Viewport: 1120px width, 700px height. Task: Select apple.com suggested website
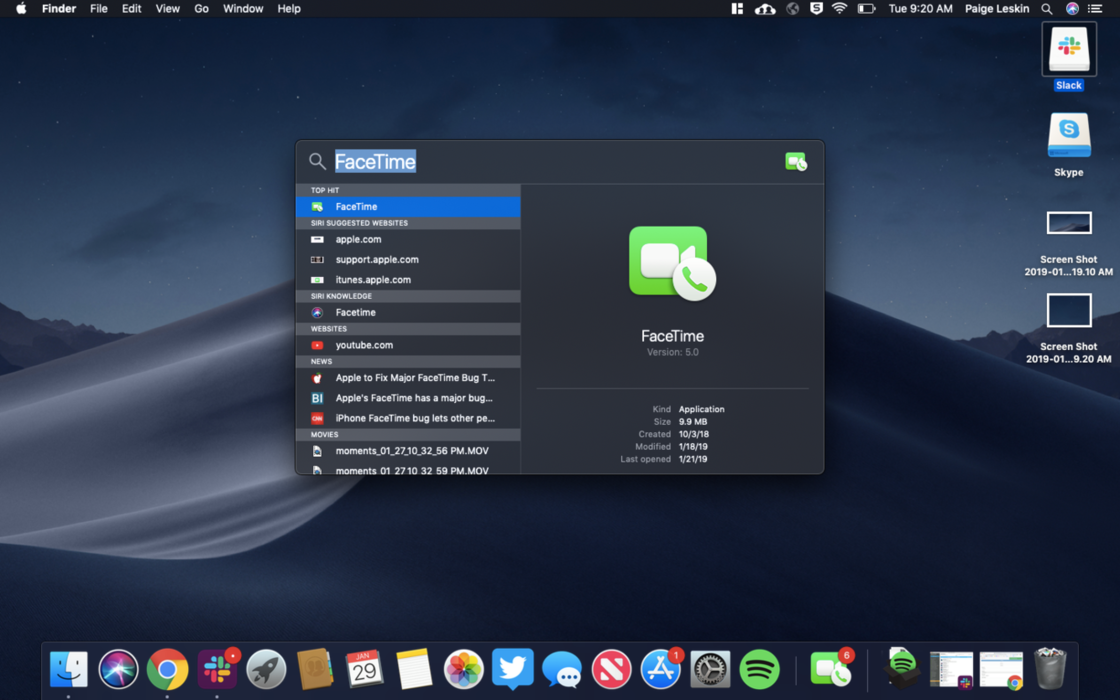pyautogui.click(x=408, y=239)
